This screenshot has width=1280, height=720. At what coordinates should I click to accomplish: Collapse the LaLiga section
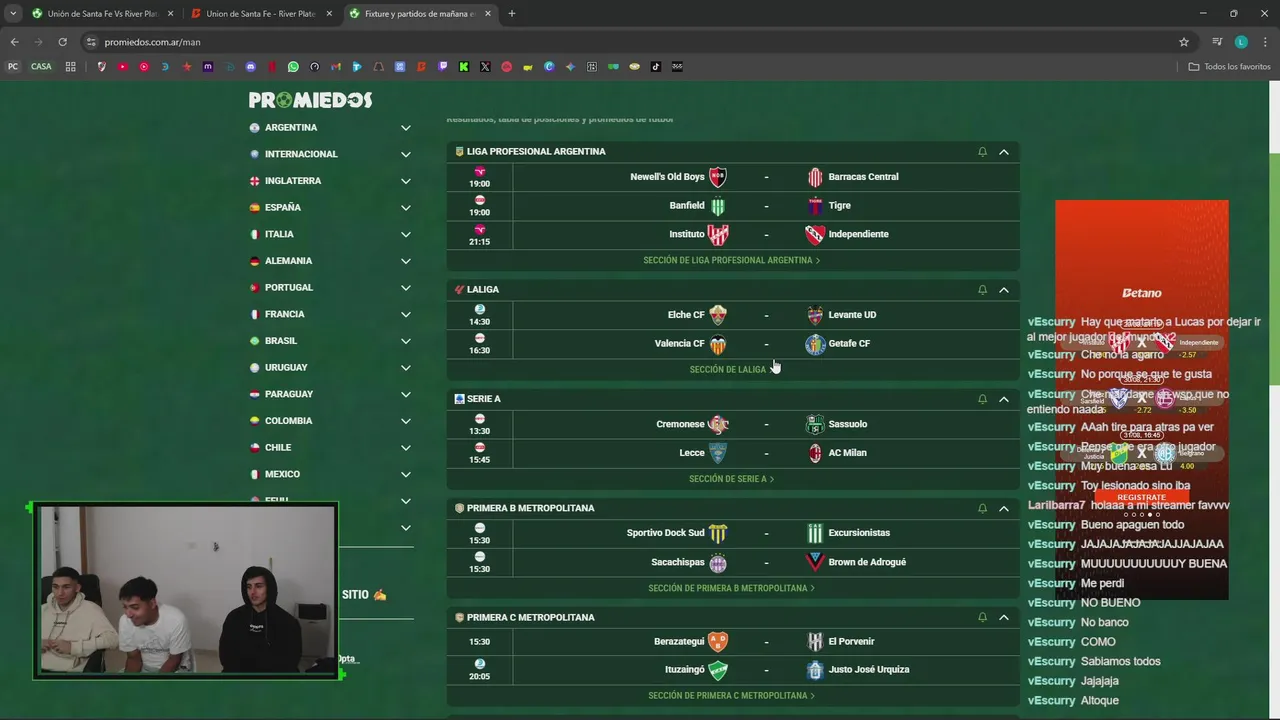click(x=1004, y=290)
